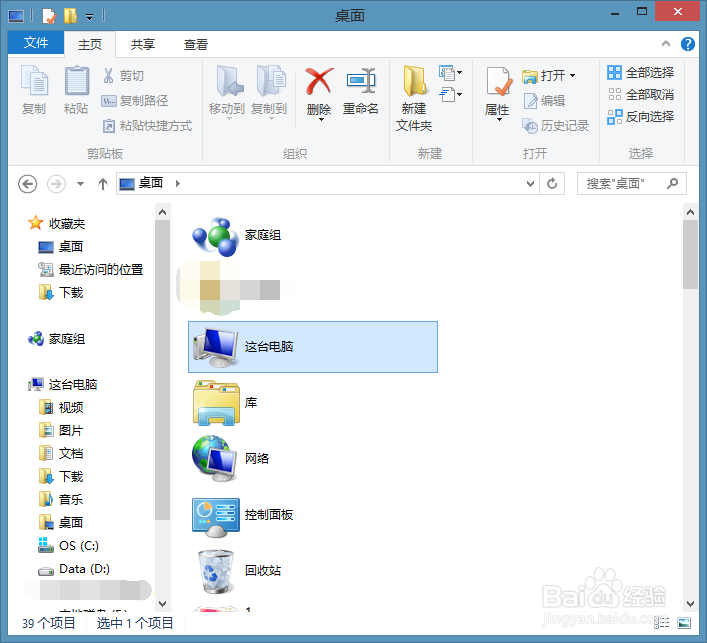
Task: Open the File (文件) tab
Action: 36,42
